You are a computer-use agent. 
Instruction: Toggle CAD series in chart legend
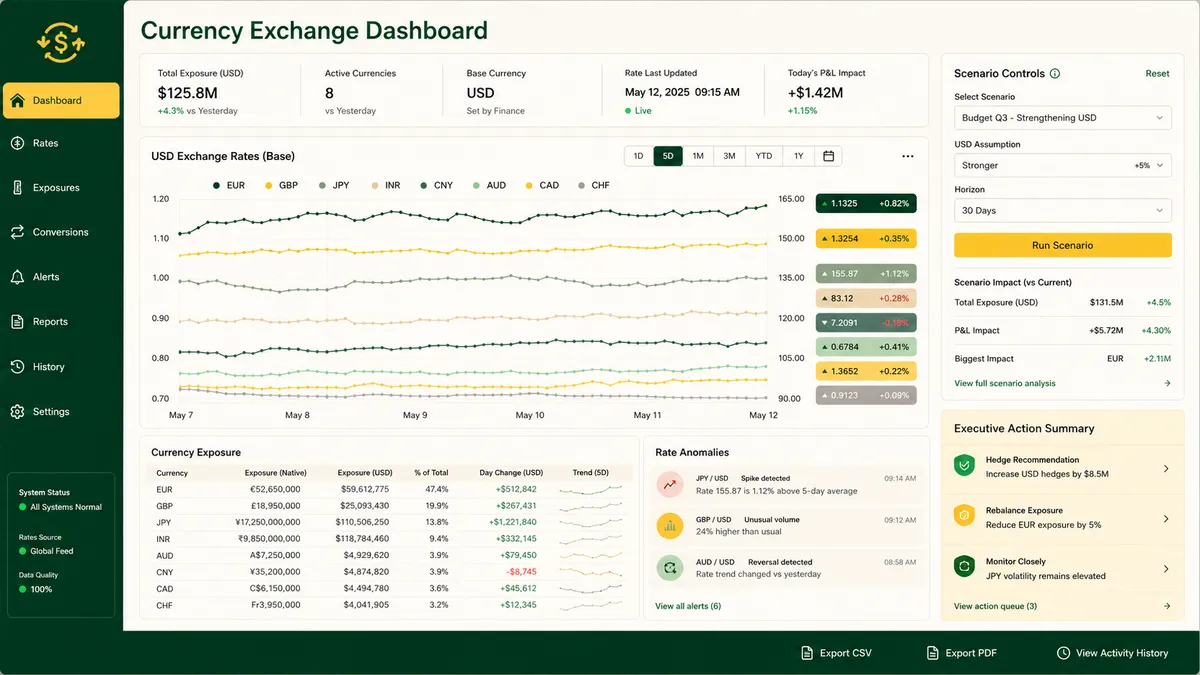542,185
